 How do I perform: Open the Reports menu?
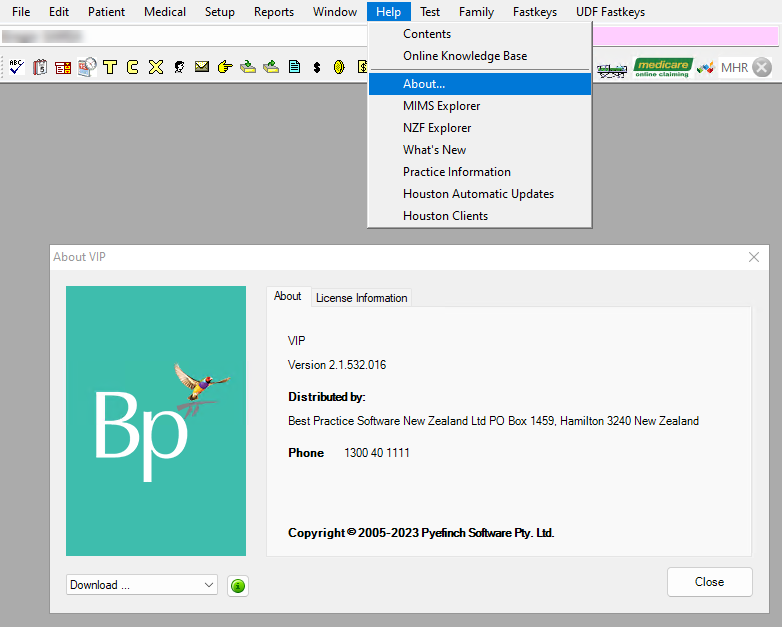274,11
